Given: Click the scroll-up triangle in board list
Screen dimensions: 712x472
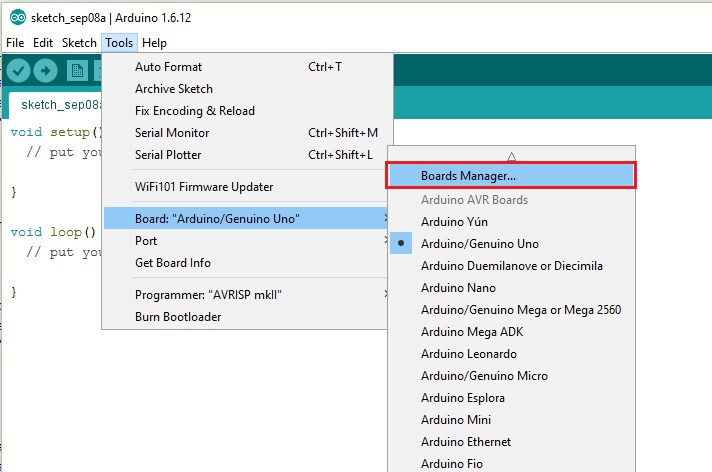Looking at the screenshot, I should click(511, 156).
